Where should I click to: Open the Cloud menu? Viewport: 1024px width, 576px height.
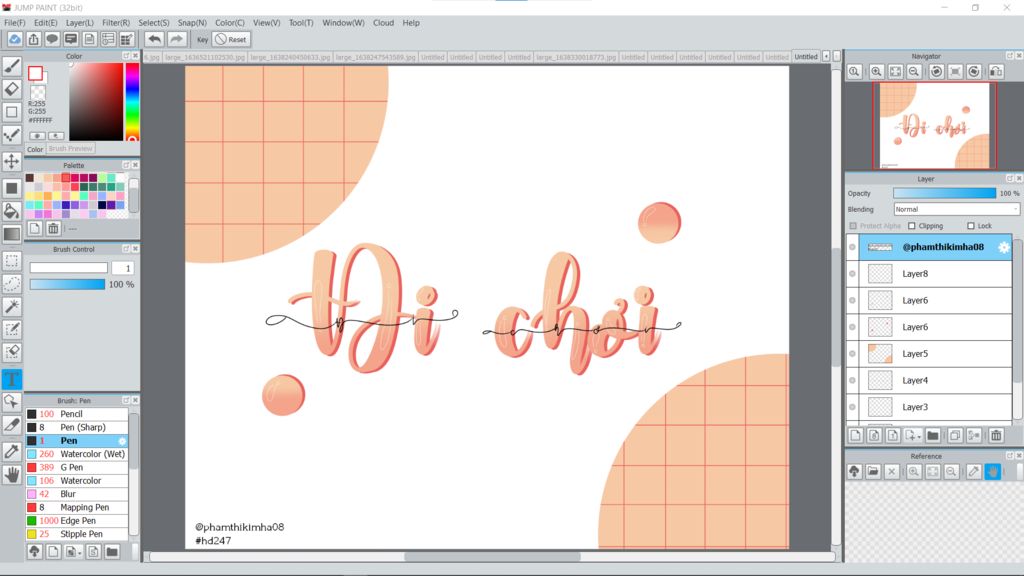pyautogui.click(x=383, y=23)
